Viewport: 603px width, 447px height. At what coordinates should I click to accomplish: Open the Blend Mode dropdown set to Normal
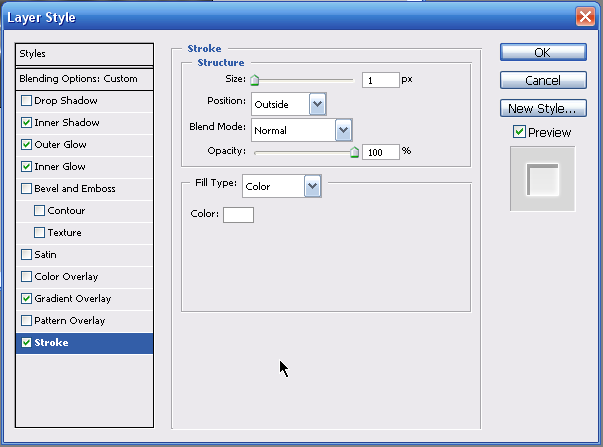coord(302,130)
